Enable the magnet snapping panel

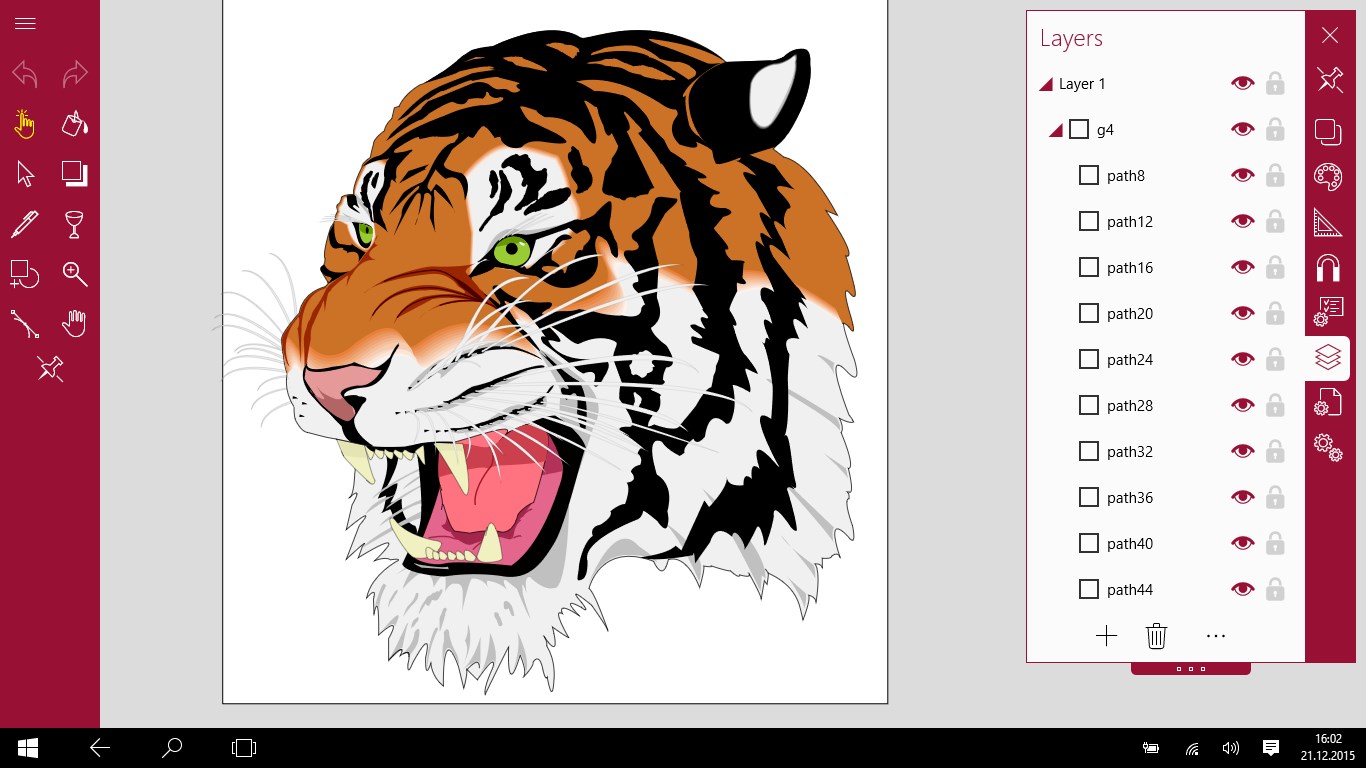[1329, 267]
